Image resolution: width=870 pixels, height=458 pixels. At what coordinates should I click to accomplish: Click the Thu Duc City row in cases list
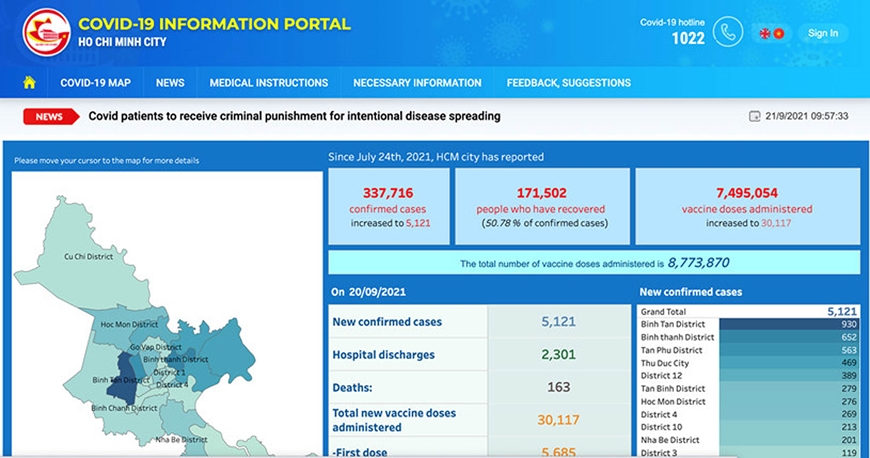(x=748, y=363)
